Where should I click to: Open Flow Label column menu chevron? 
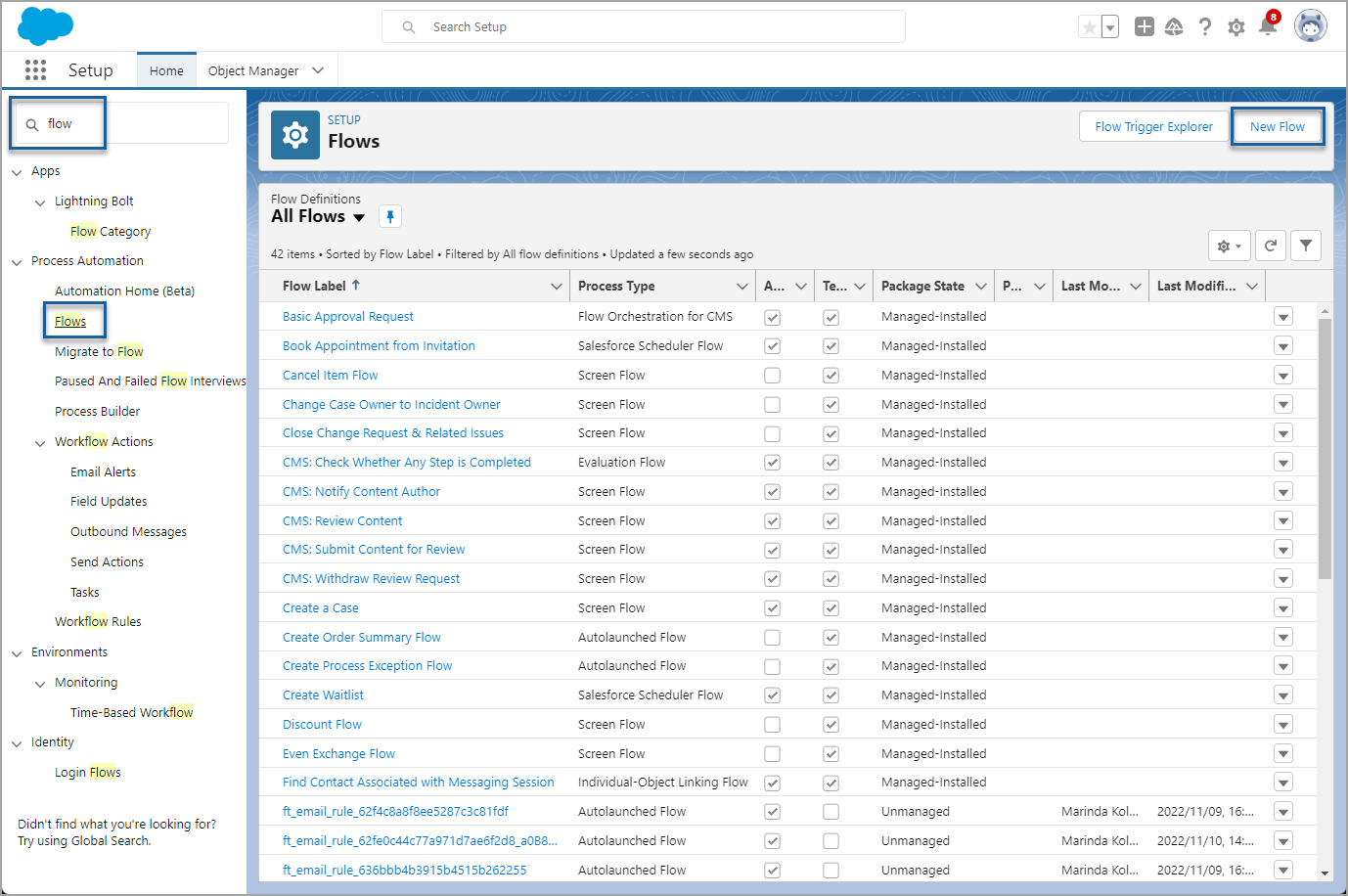click(x=557, y=286)
